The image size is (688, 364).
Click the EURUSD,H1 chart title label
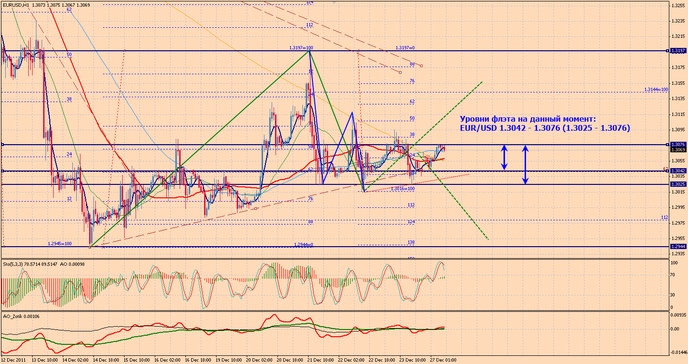click(15, 5)
